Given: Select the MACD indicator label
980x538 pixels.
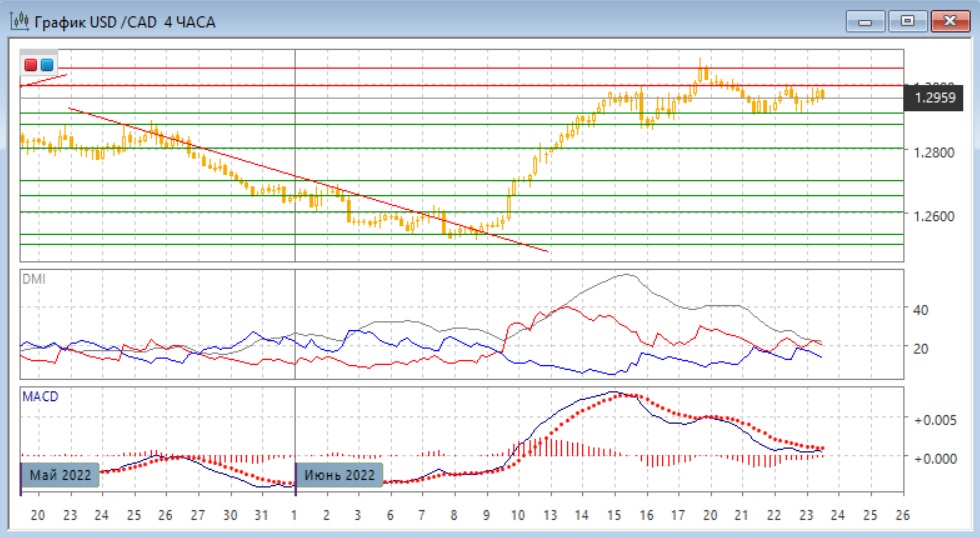Looking at the screenshot, I should click(40, 396).
